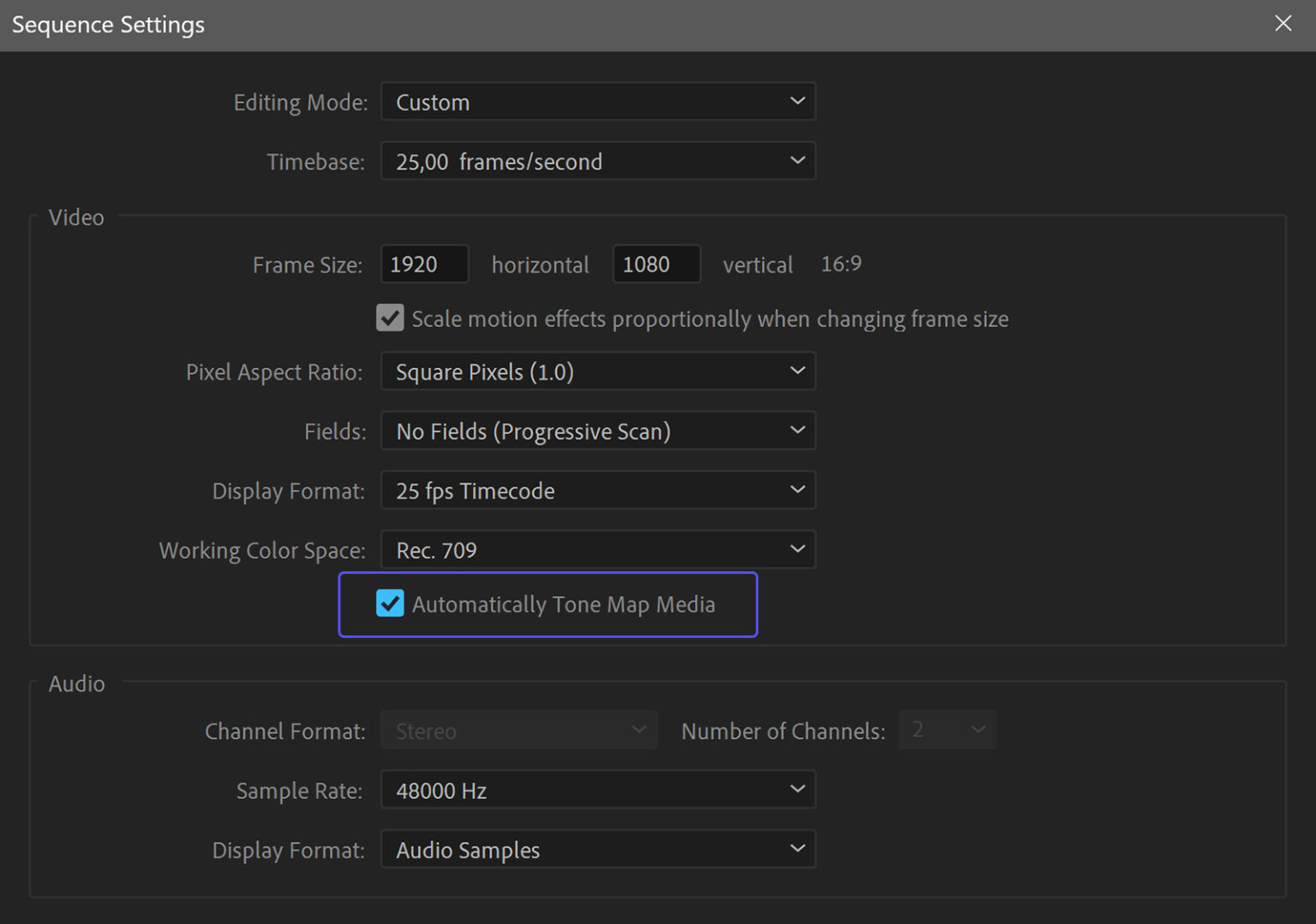Open the Number of Channels dropdown
The width and height of the screenshot is (1316, 924).
947,730
